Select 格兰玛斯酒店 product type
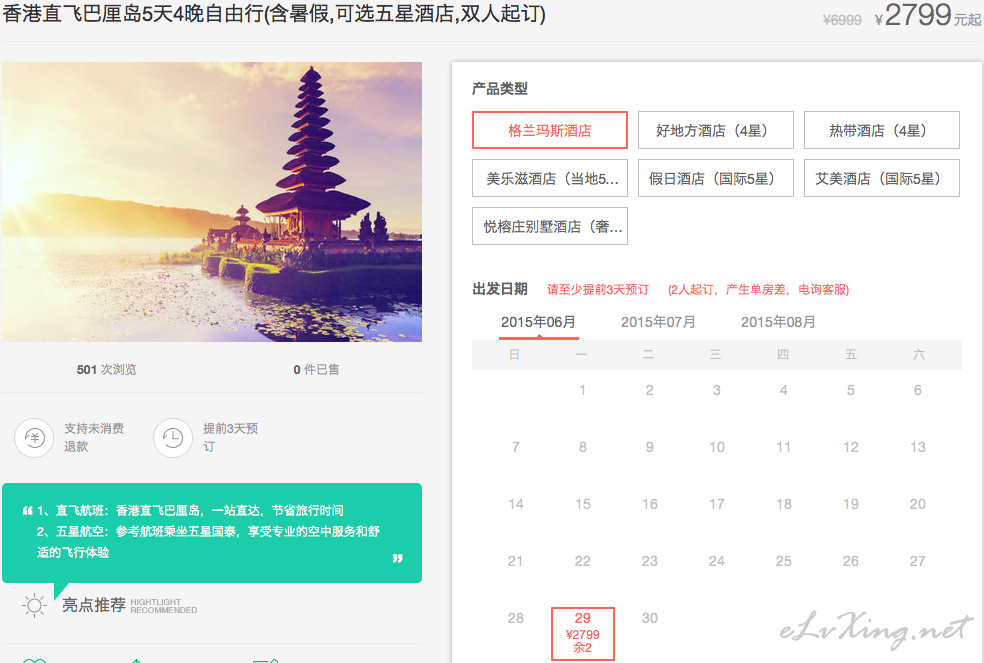The width and height of the screenshot is (984, 663). [x=550, y=130]
